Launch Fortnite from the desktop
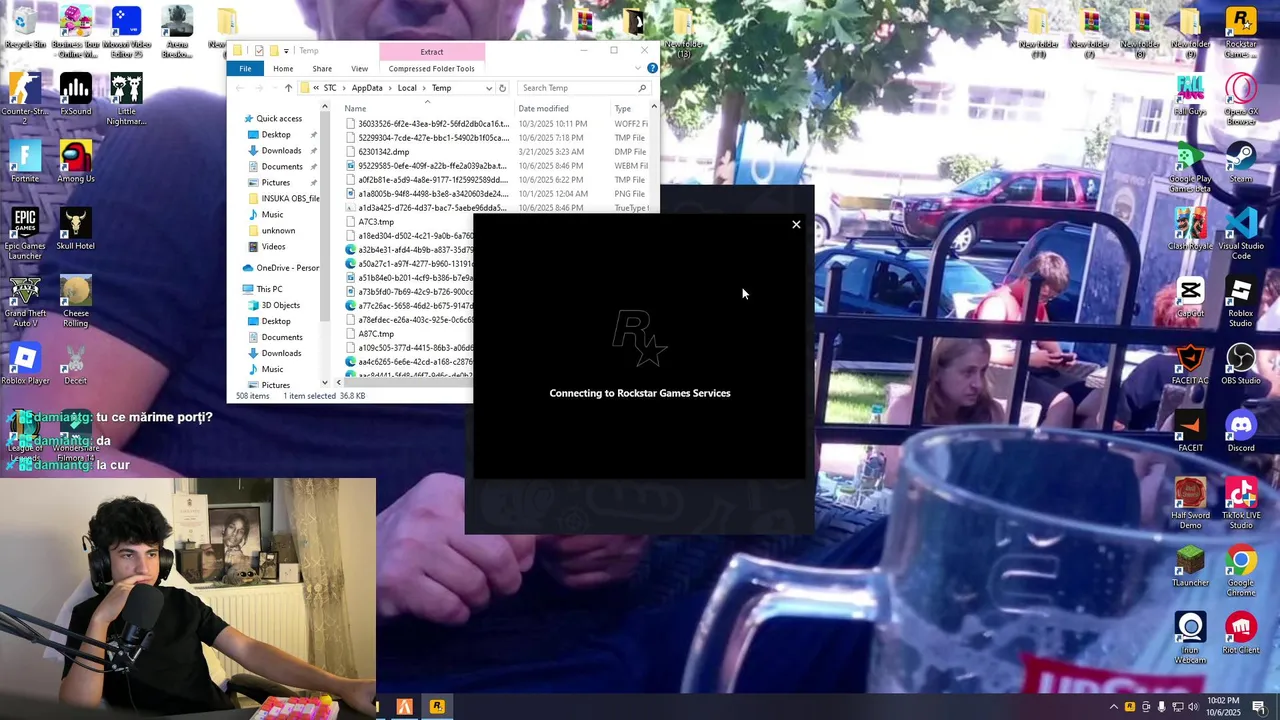 25,162
